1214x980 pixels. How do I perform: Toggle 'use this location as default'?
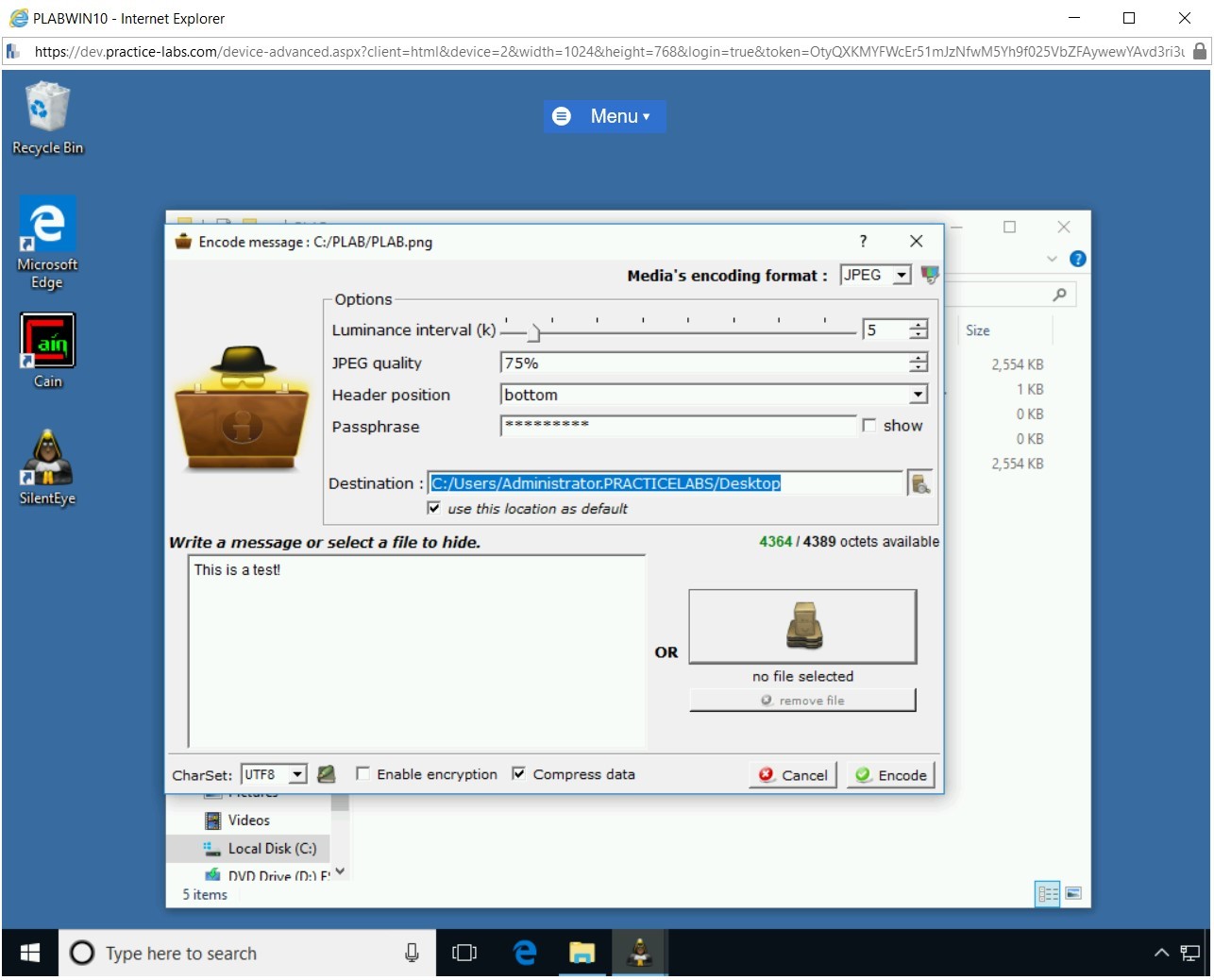pyautogui.click(x=434, y=508)
